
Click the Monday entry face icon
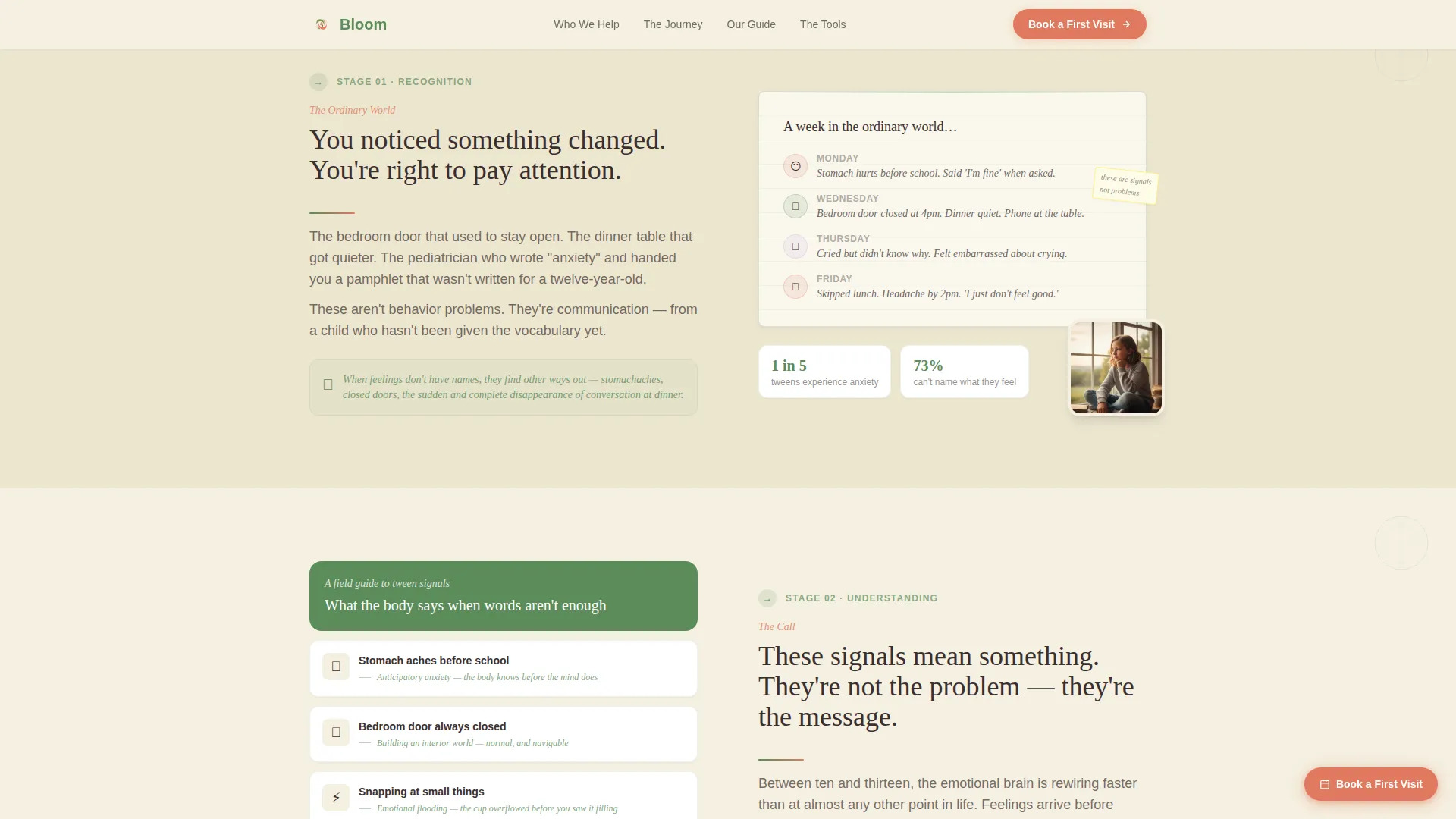(x=795, y=166)
